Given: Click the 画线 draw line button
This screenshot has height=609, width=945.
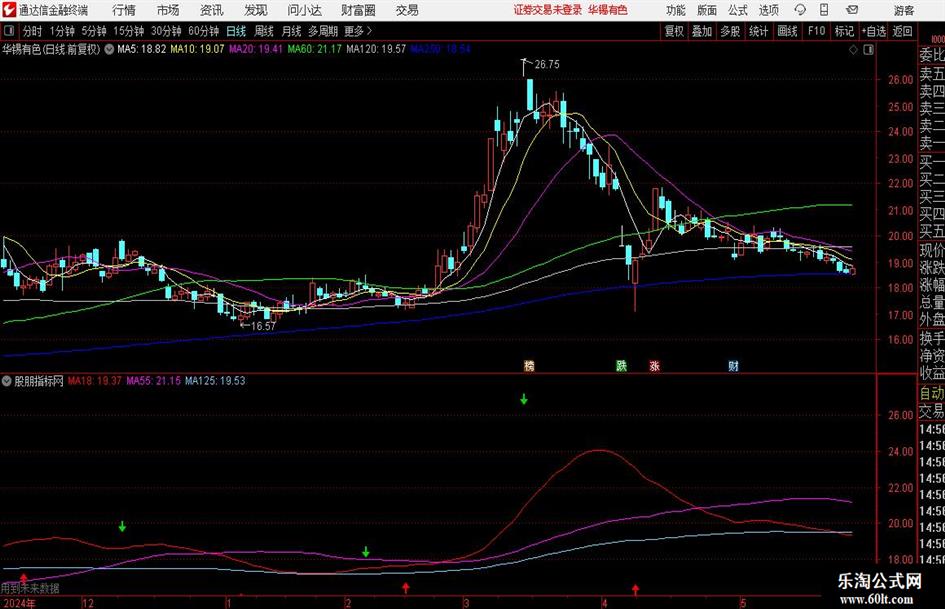Looking at the screenshot, I should (787, 31).
